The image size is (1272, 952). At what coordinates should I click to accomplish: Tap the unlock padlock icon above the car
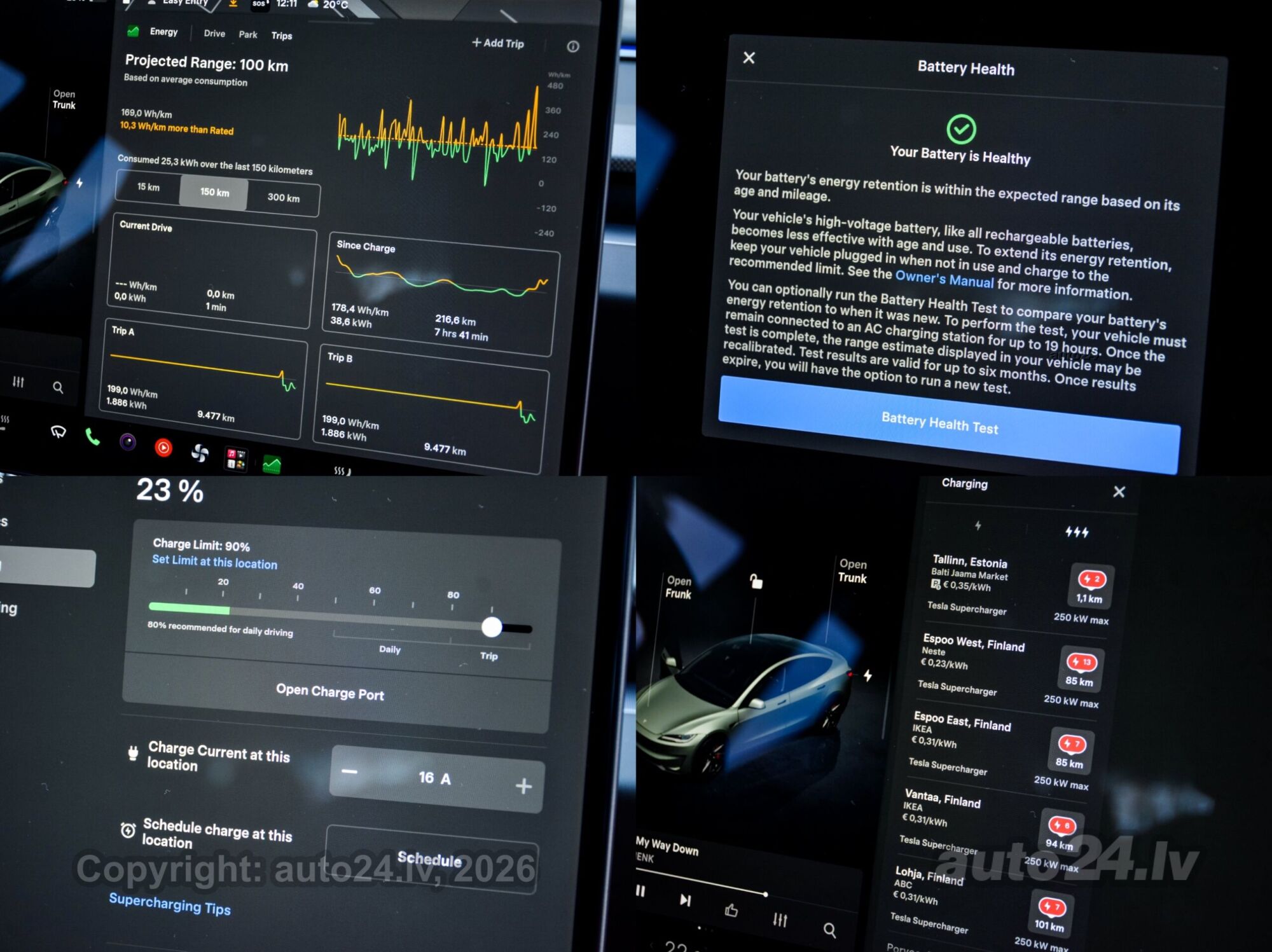[x=756, y=581]
